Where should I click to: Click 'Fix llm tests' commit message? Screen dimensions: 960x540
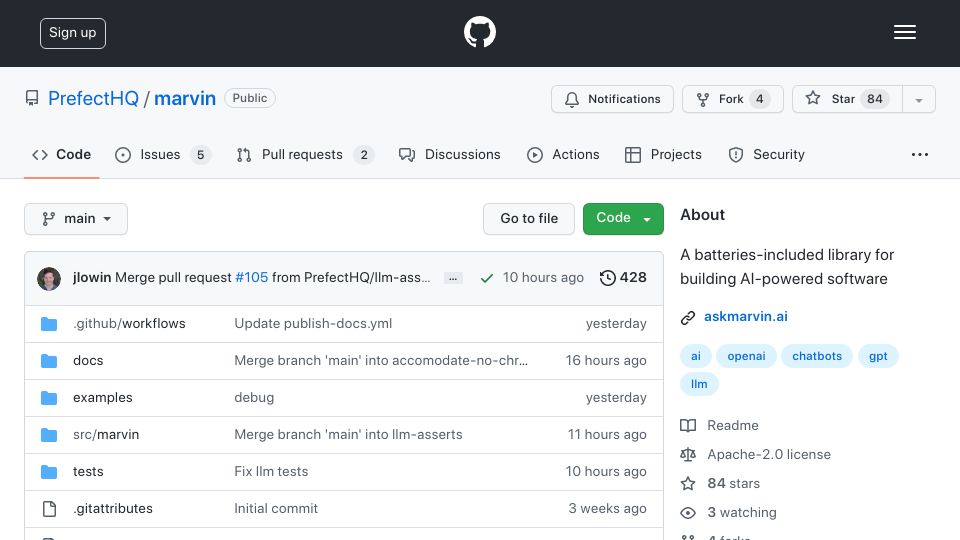271,472
